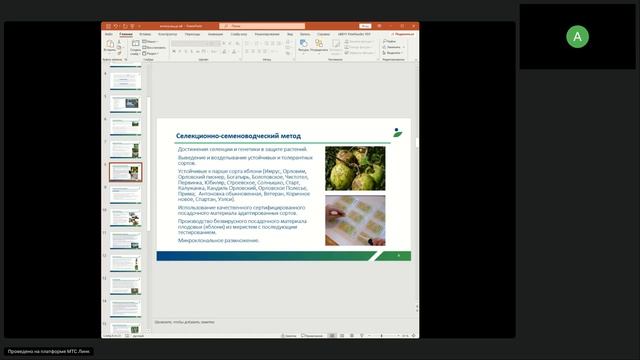Viewport: 640px width, 360px height.
Task: Click participant avatar with letter A
Action: tap(577, 37)
